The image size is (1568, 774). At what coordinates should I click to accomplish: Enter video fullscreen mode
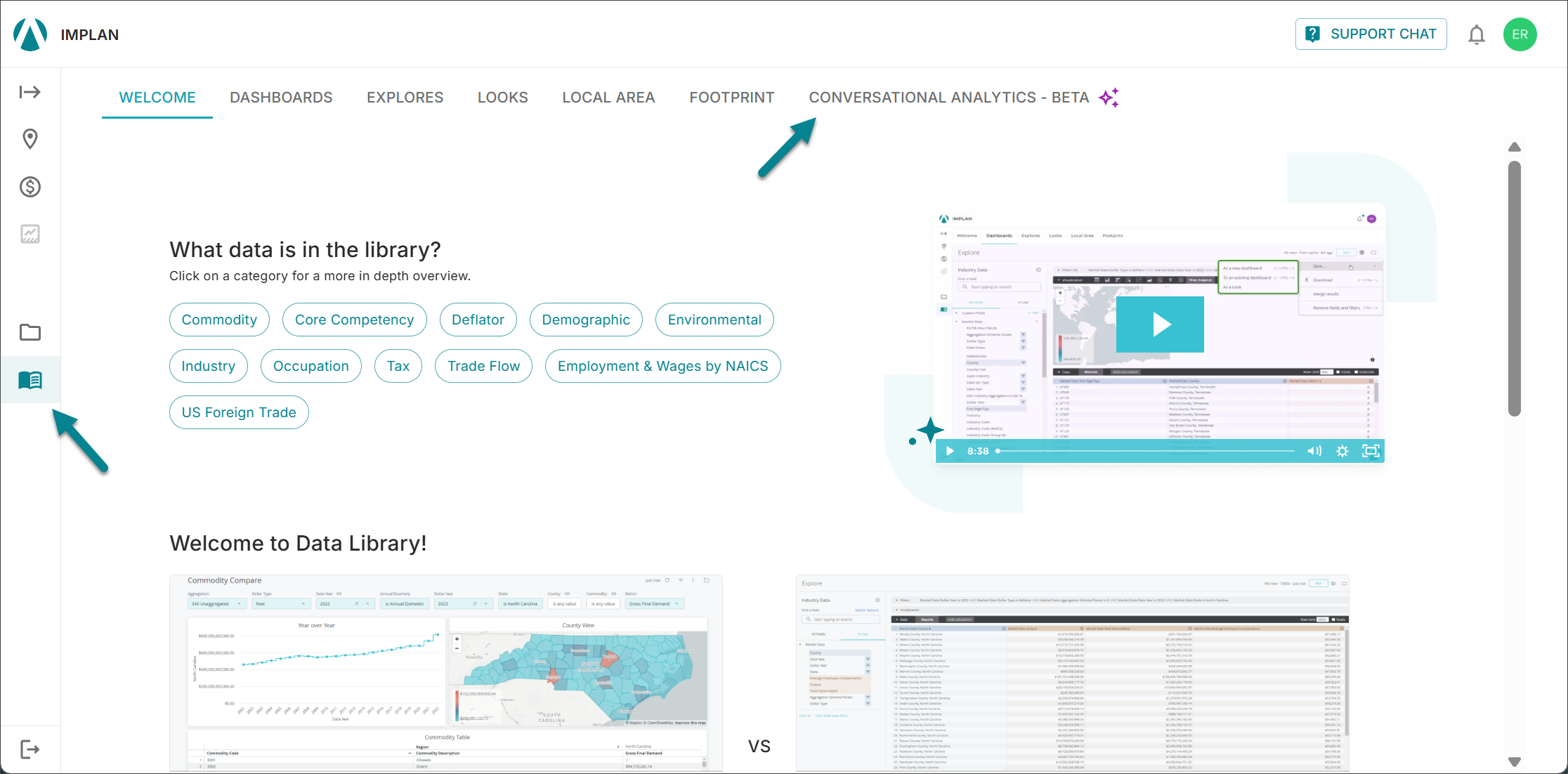1371,451
